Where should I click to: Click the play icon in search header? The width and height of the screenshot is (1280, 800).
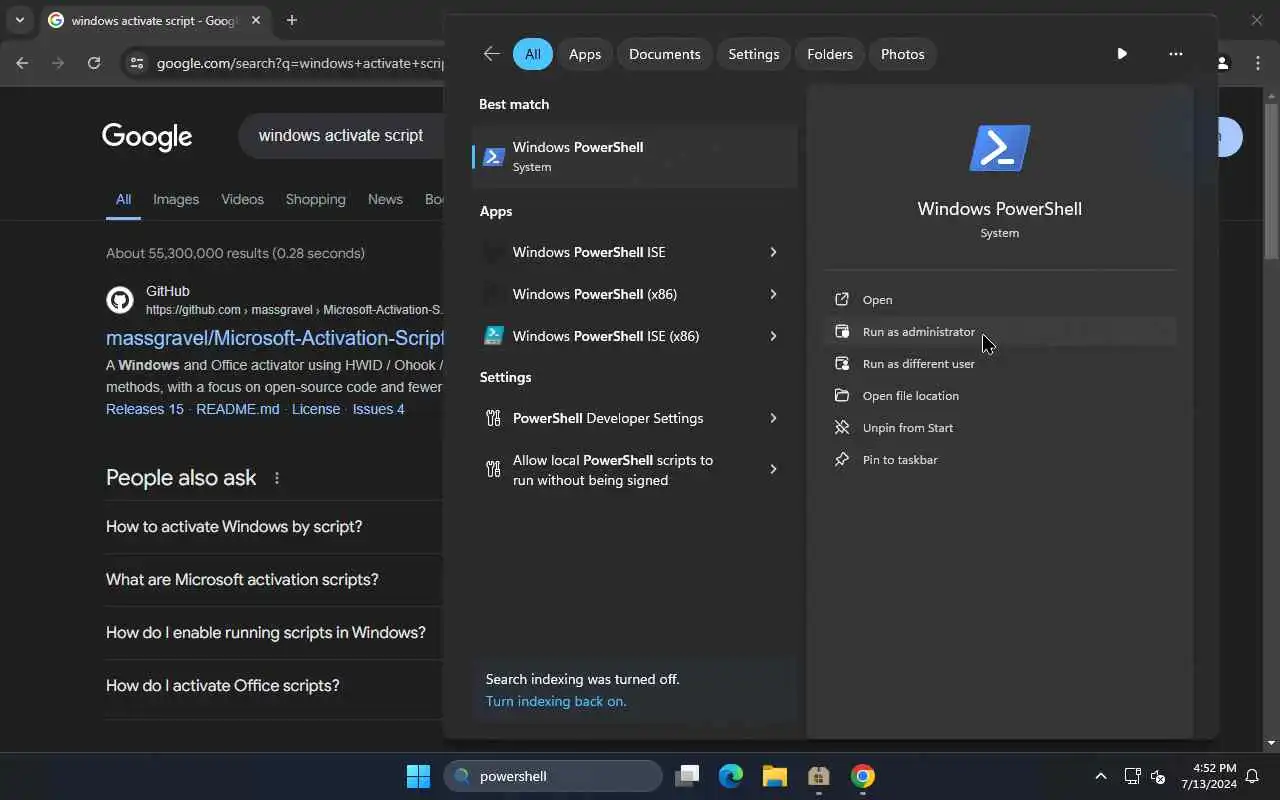pos(1122,54)
